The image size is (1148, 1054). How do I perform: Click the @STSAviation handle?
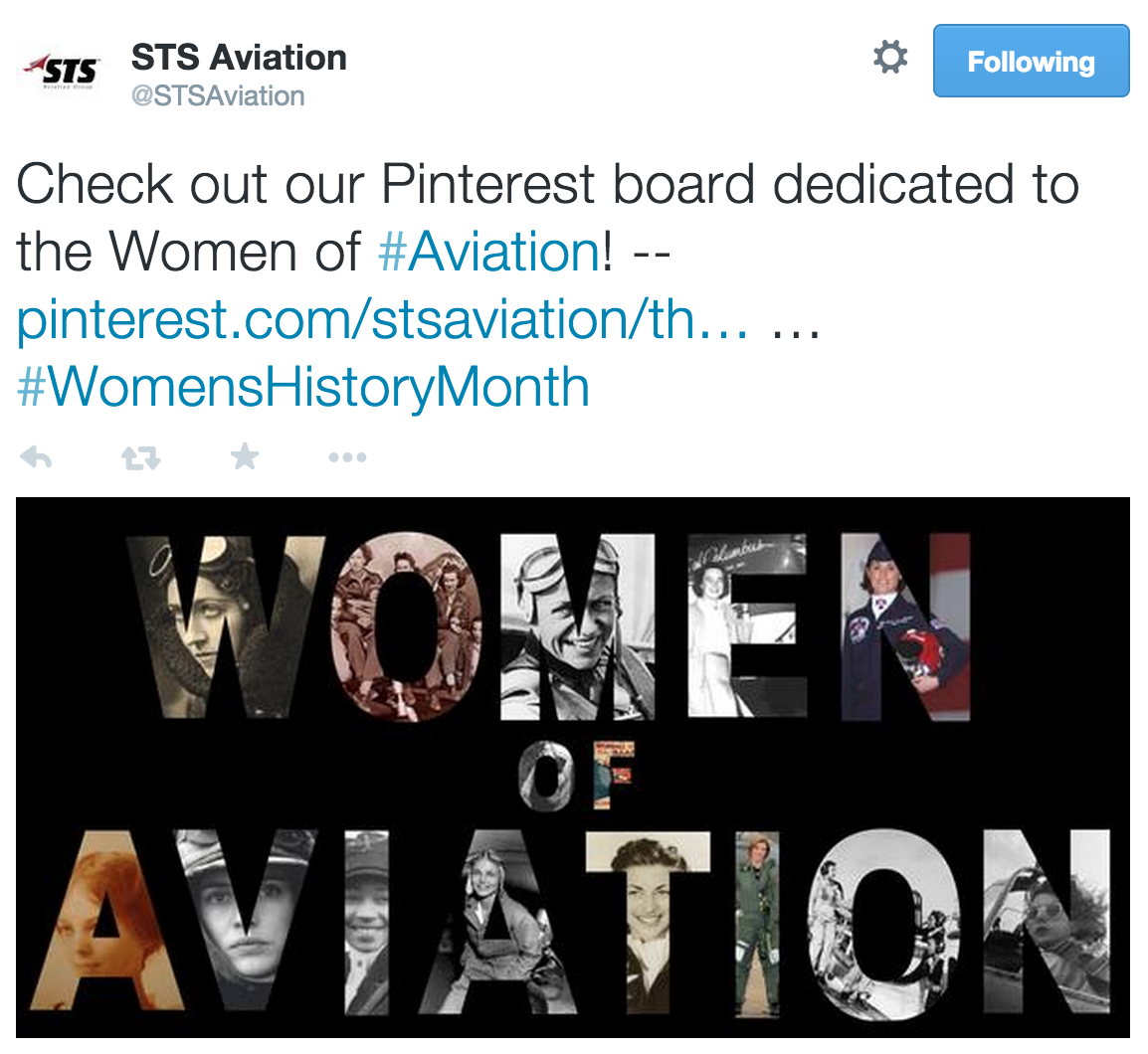click(x=218, y=96)
